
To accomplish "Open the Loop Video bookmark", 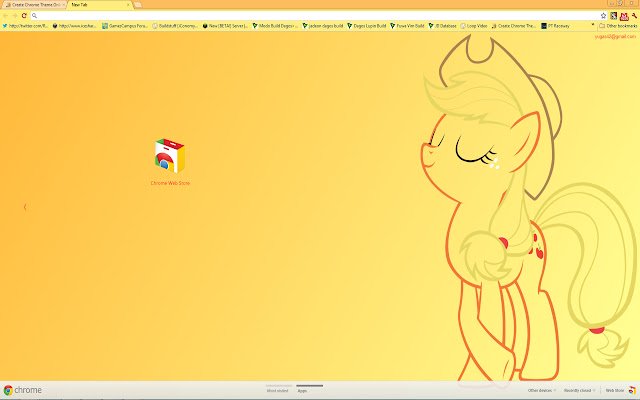I will click(x=474, y=26).
